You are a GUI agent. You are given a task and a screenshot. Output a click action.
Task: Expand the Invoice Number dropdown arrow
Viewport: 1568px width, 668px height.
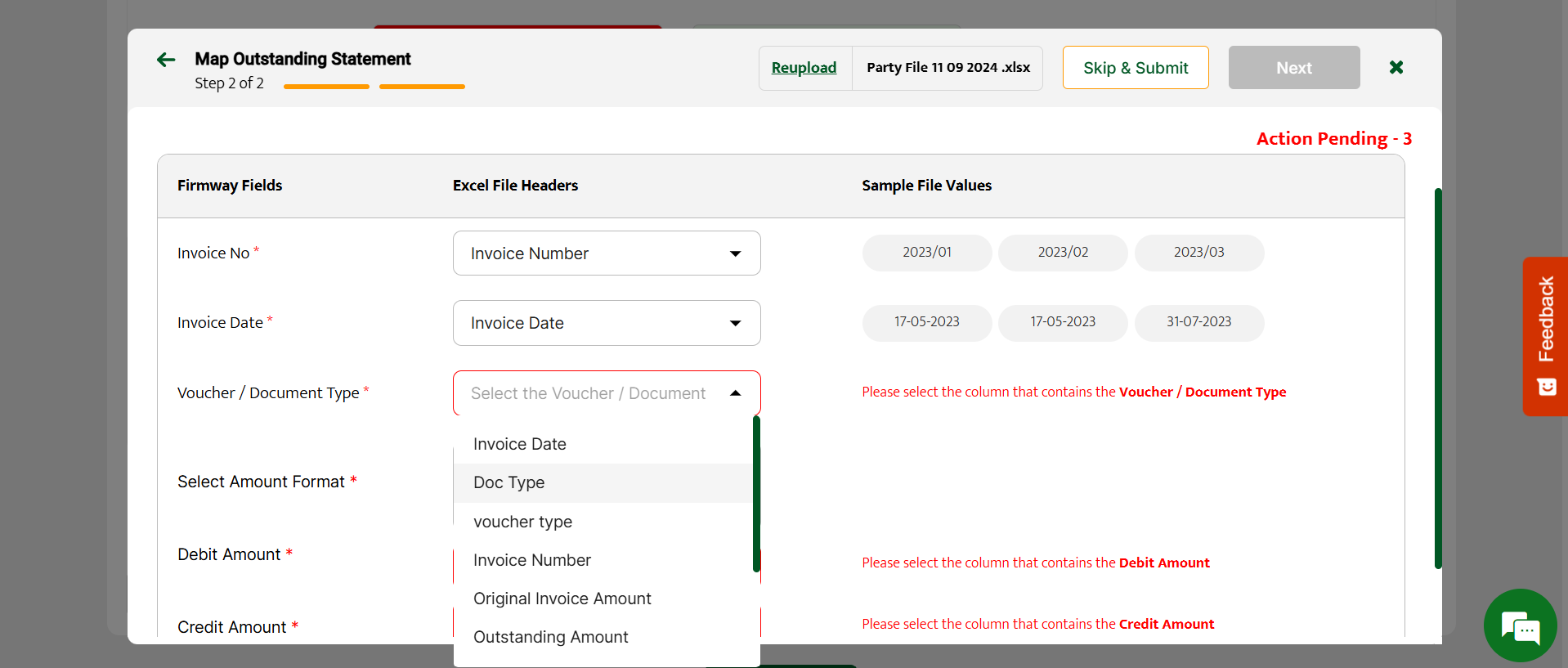point(735,253)
